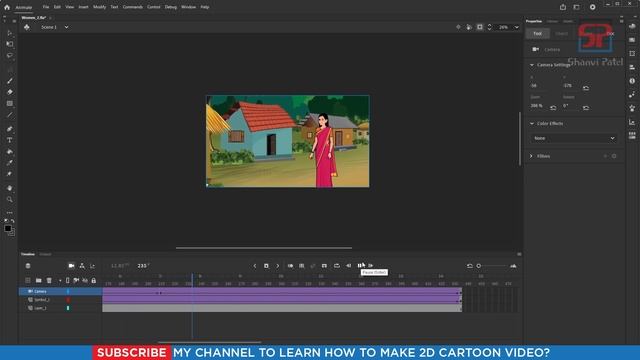Select the Rectangle tool
Image resolution: width=640 pixels, height=360 pixels.
pyautogui.click(x=9, y=104)
